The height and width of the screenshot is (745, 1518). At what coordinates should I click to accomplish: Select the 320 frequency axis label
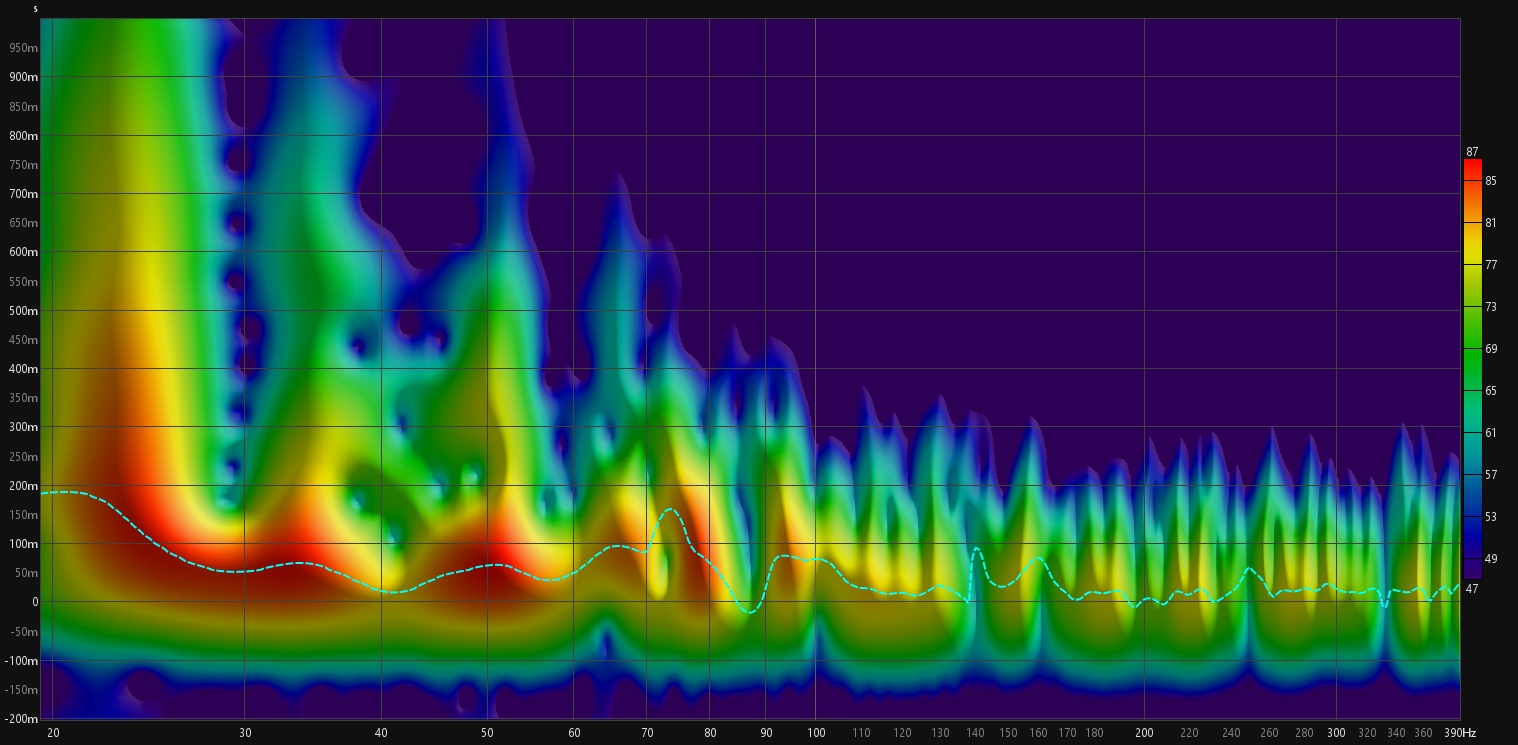[x=1368, y=733]
